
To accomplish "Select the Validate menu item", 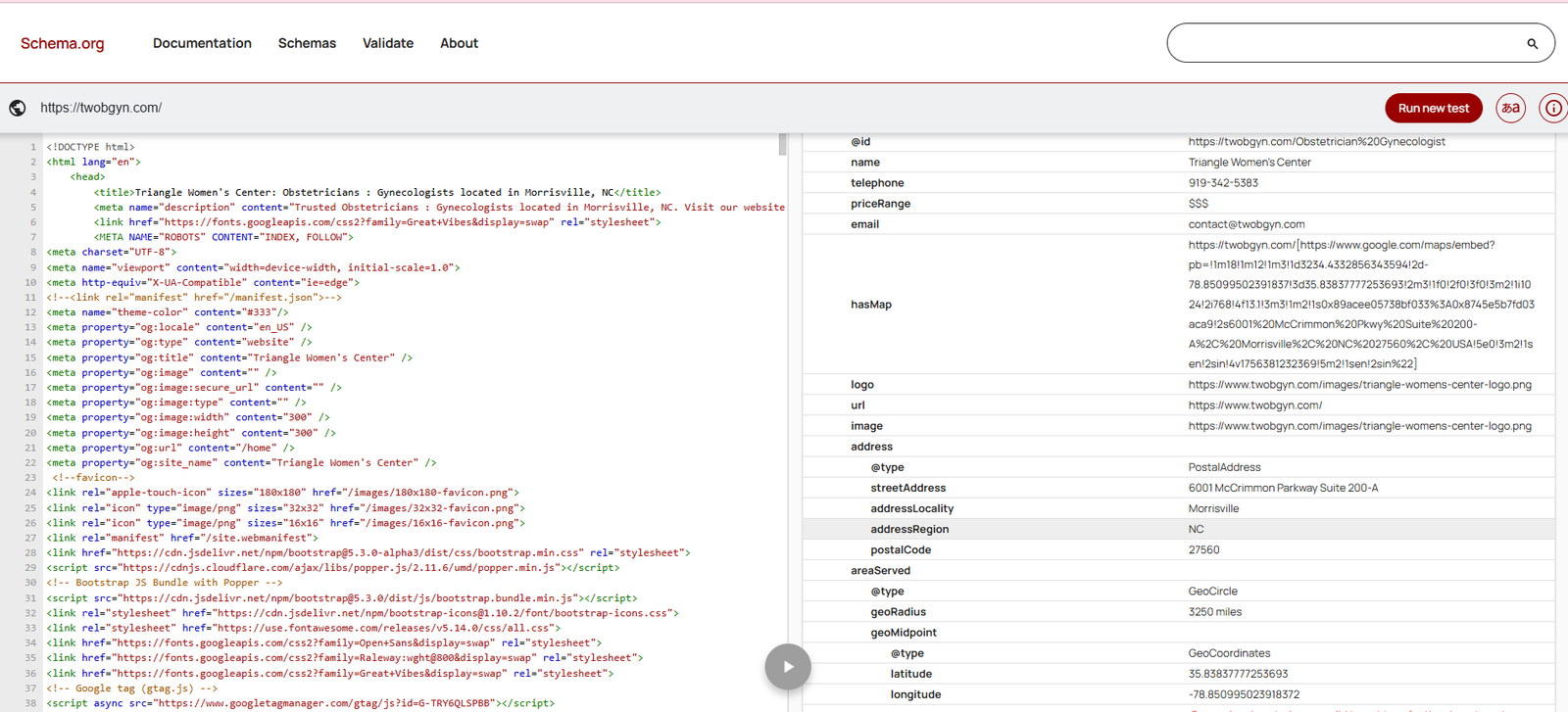I will click(388, 43).
